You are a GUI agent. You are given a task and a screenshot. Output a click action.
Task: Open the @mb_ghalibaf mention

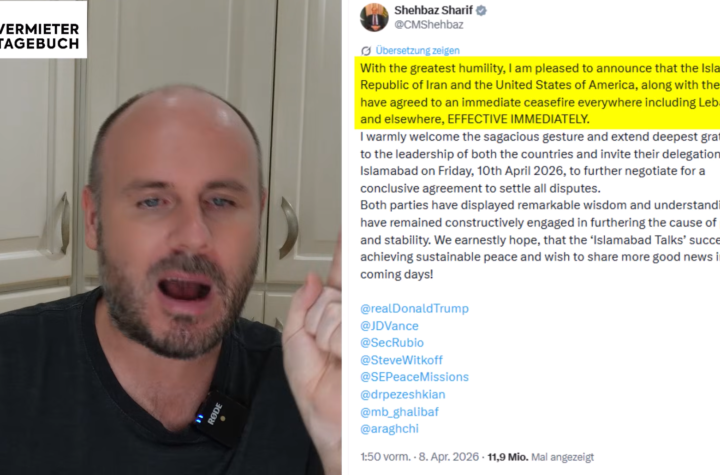point(399,412)
